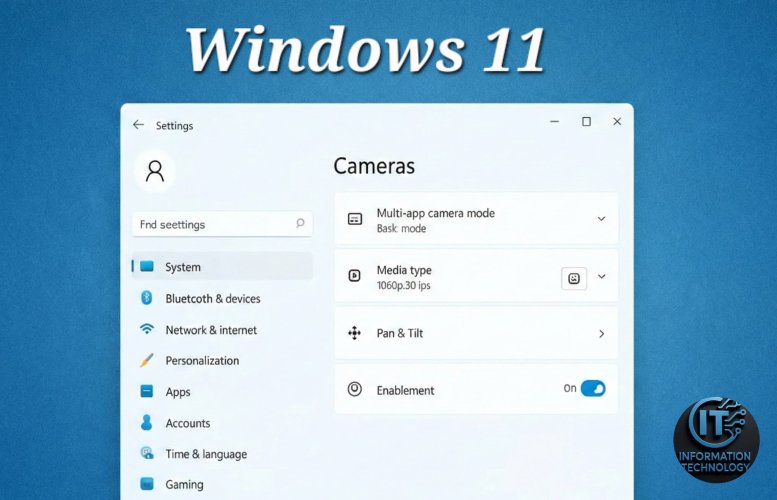Expand the Multi-app camera mode chevron
Screen dimensions: 777x500
click(x=601, y=219)
